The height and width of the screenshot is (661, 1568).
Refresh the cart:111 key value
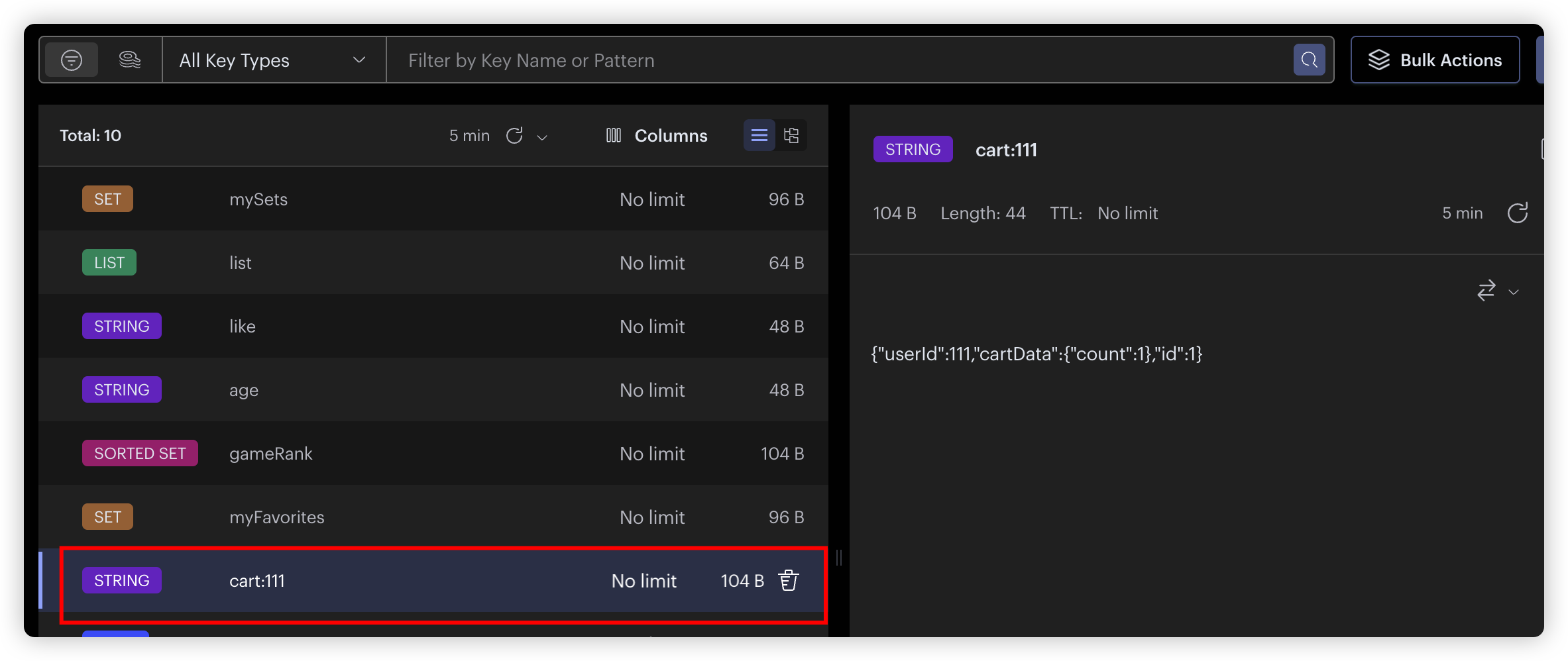(x=1517, y=213)
